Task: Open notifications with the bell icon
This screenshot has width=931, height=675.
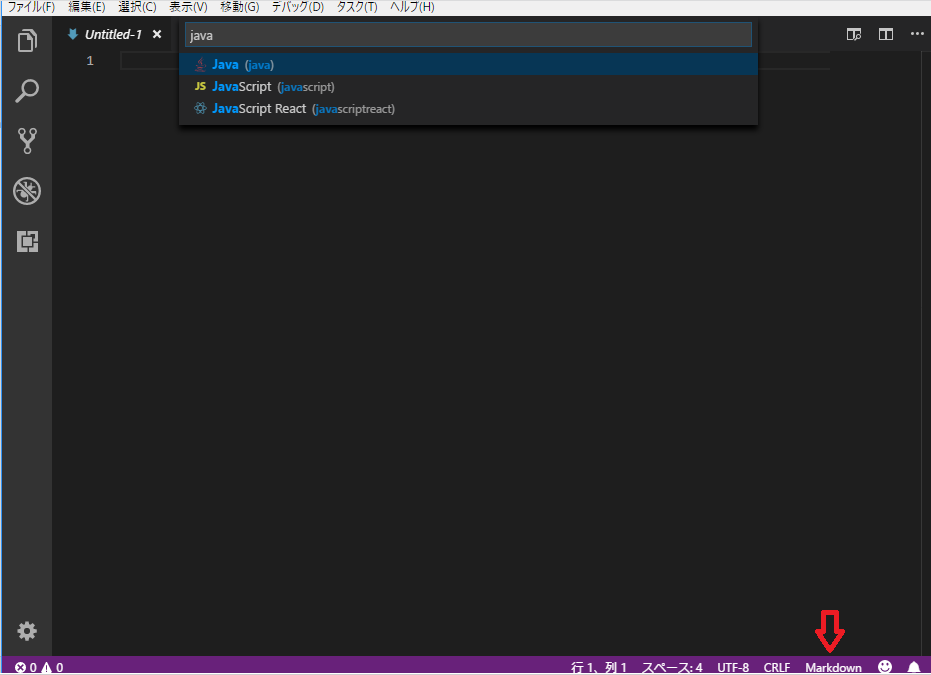Action: (x=913, y=666)
